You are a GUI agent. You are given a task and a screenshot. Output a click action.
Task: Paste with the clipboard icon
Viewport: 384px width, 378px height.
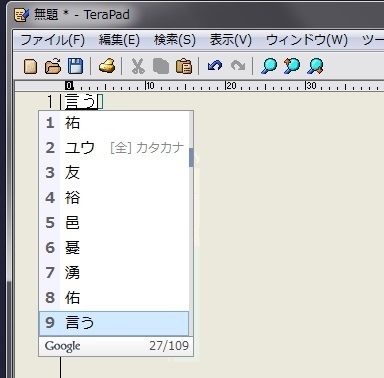[x=184, y=66]
